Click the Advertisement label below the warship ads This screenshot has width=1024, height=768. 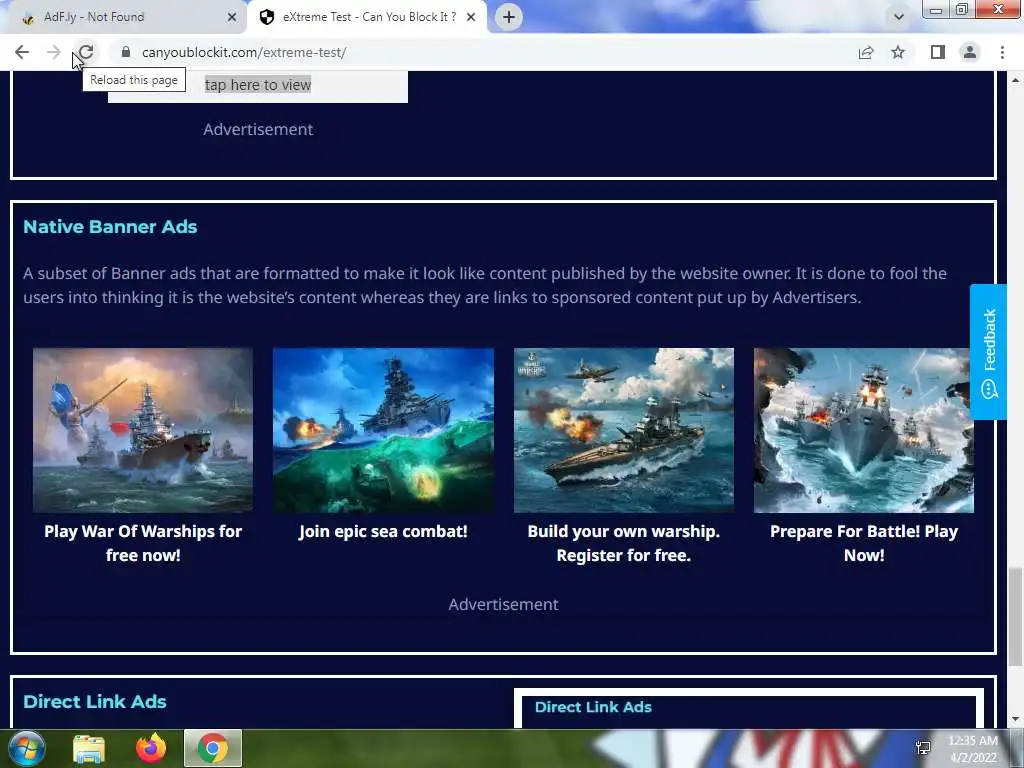(504, 604)
